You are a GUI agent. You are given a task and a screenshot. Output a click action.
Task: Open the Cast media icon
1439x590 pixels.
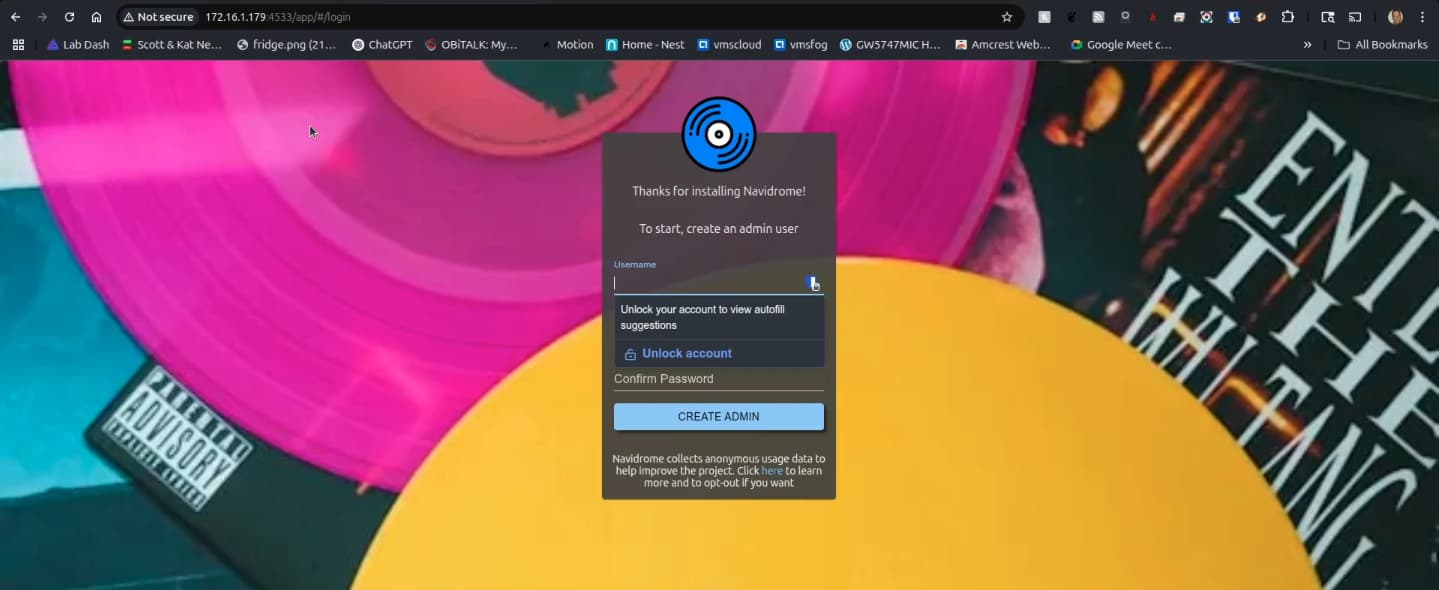(x=1355, y=17)
